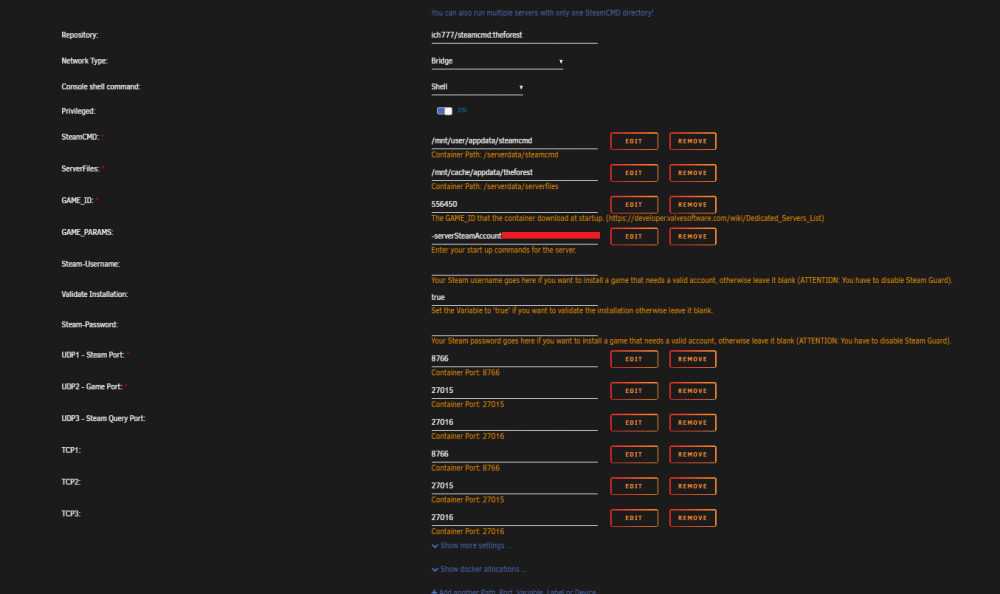This screenshot has width=1000, height=594.
Task: Click the UDP1 Steam Port value field
Action: (x=514, y=359)
